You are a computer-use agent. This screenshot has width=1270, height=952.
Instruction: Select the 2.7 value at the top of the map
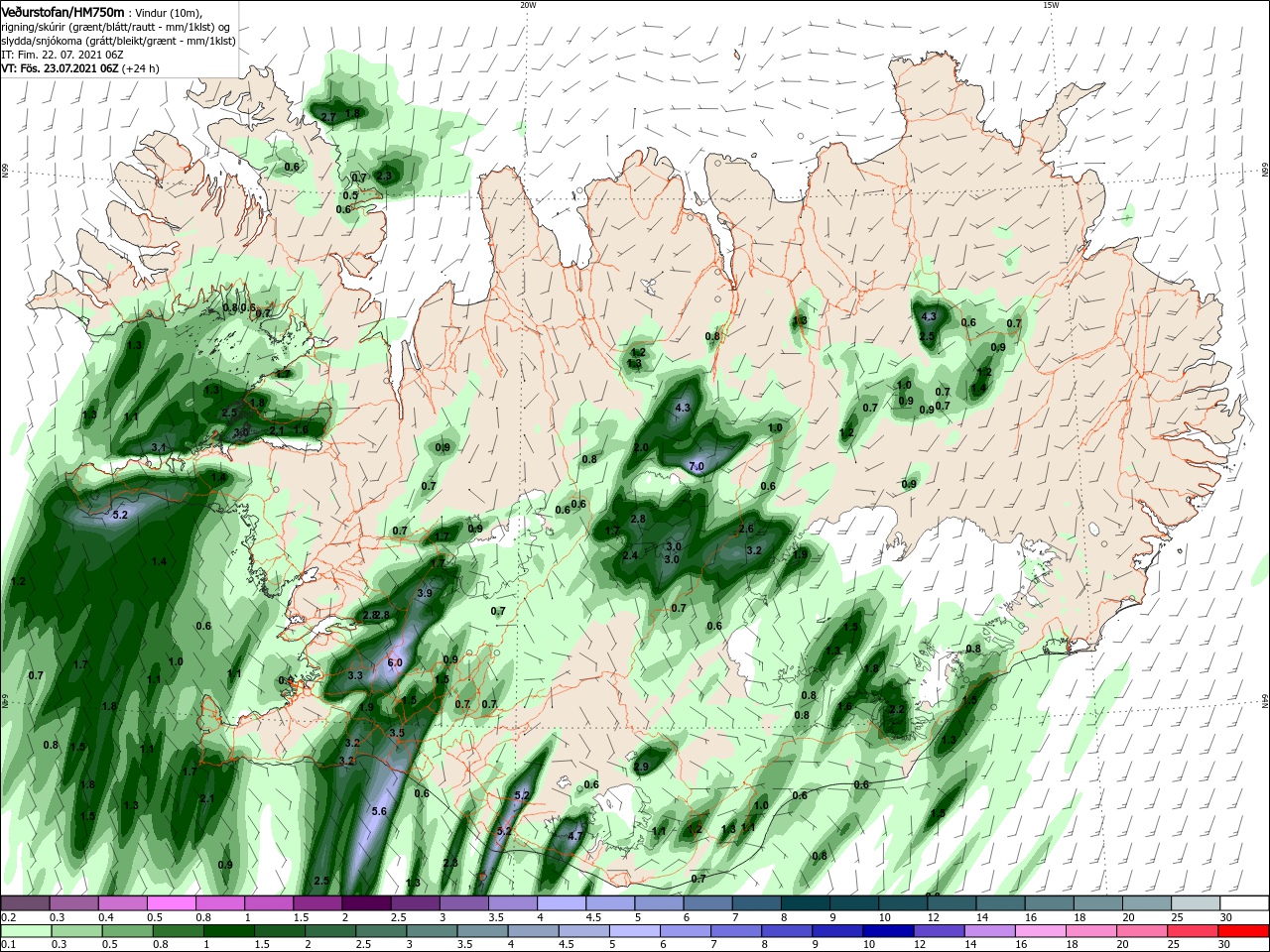(x=329, y=117)
